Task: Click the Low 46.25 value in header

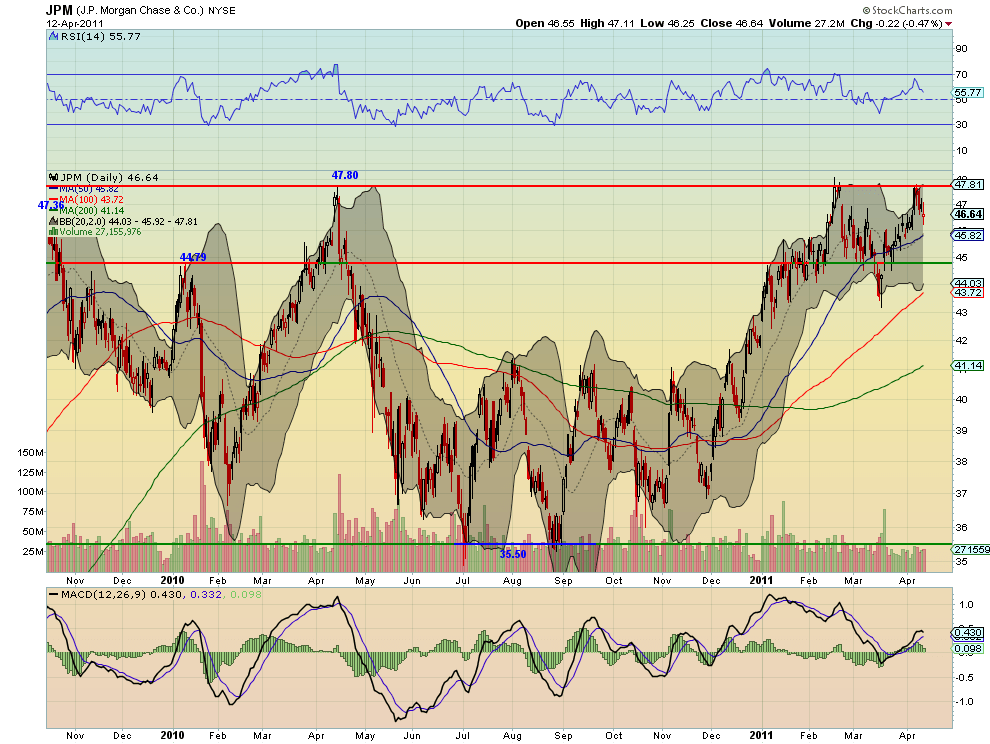Action: pyautogui.click(x=667, y=23)
